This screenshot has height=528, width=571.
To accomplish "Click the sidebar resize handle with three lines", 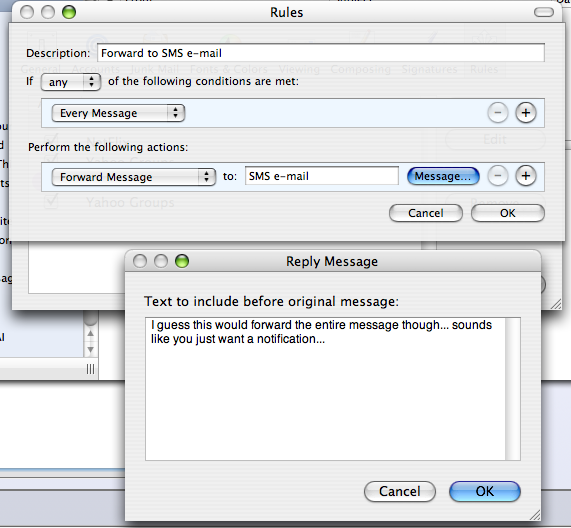I will coord(90,369).
